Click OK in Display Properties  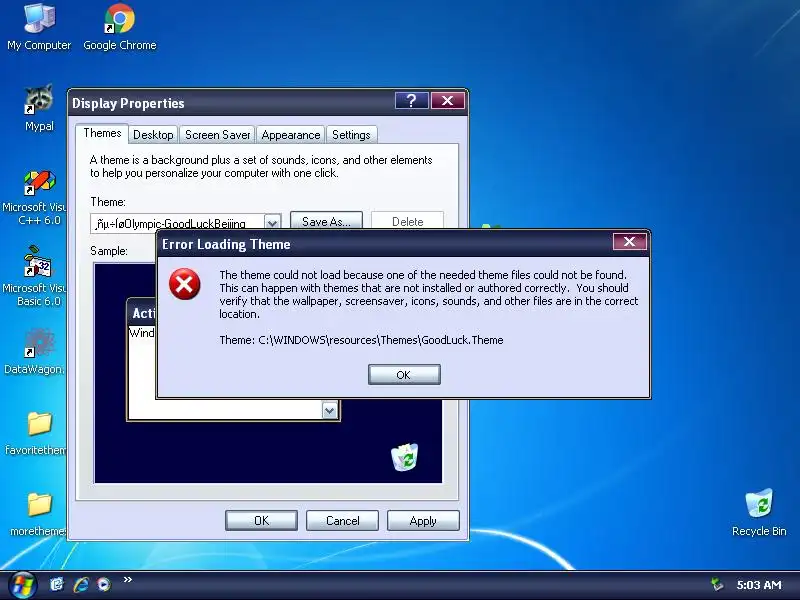(x=261, y=520)
